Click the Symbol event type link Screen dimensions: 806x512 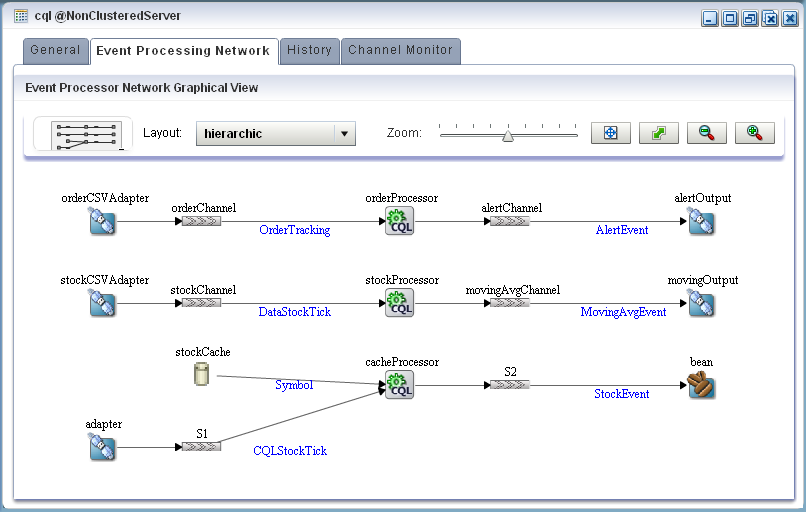point(294,385)
